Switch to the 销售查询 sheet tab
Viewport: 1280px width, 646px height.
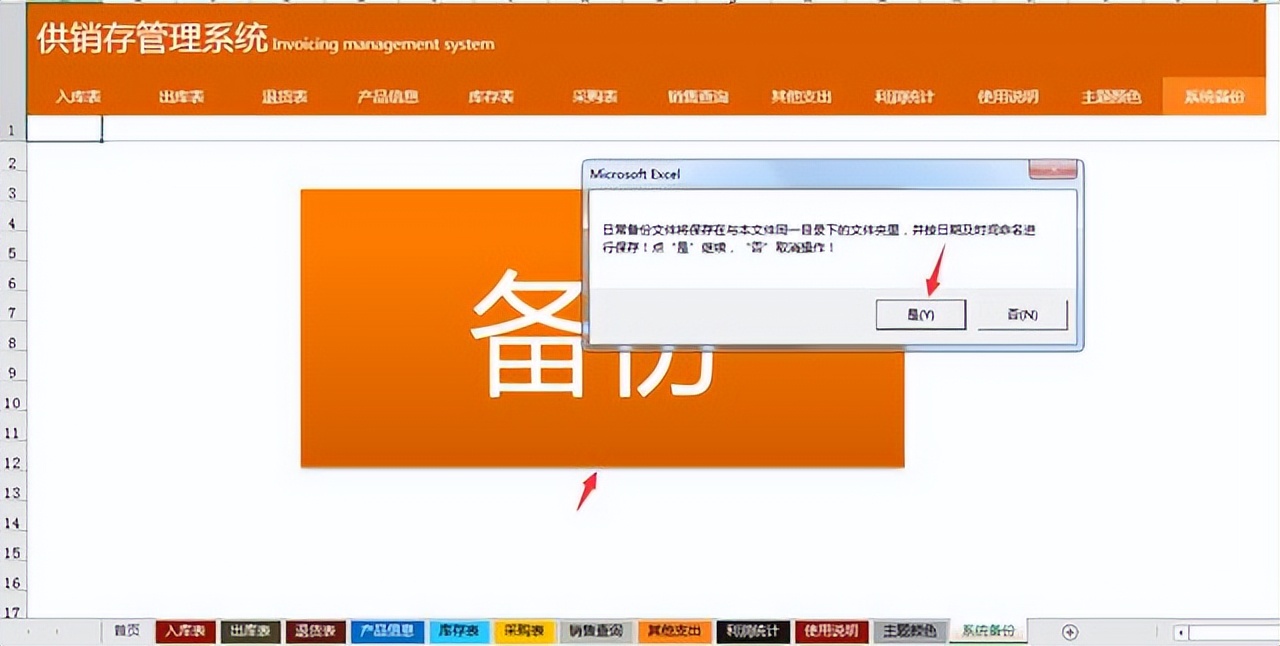(596, 631)
